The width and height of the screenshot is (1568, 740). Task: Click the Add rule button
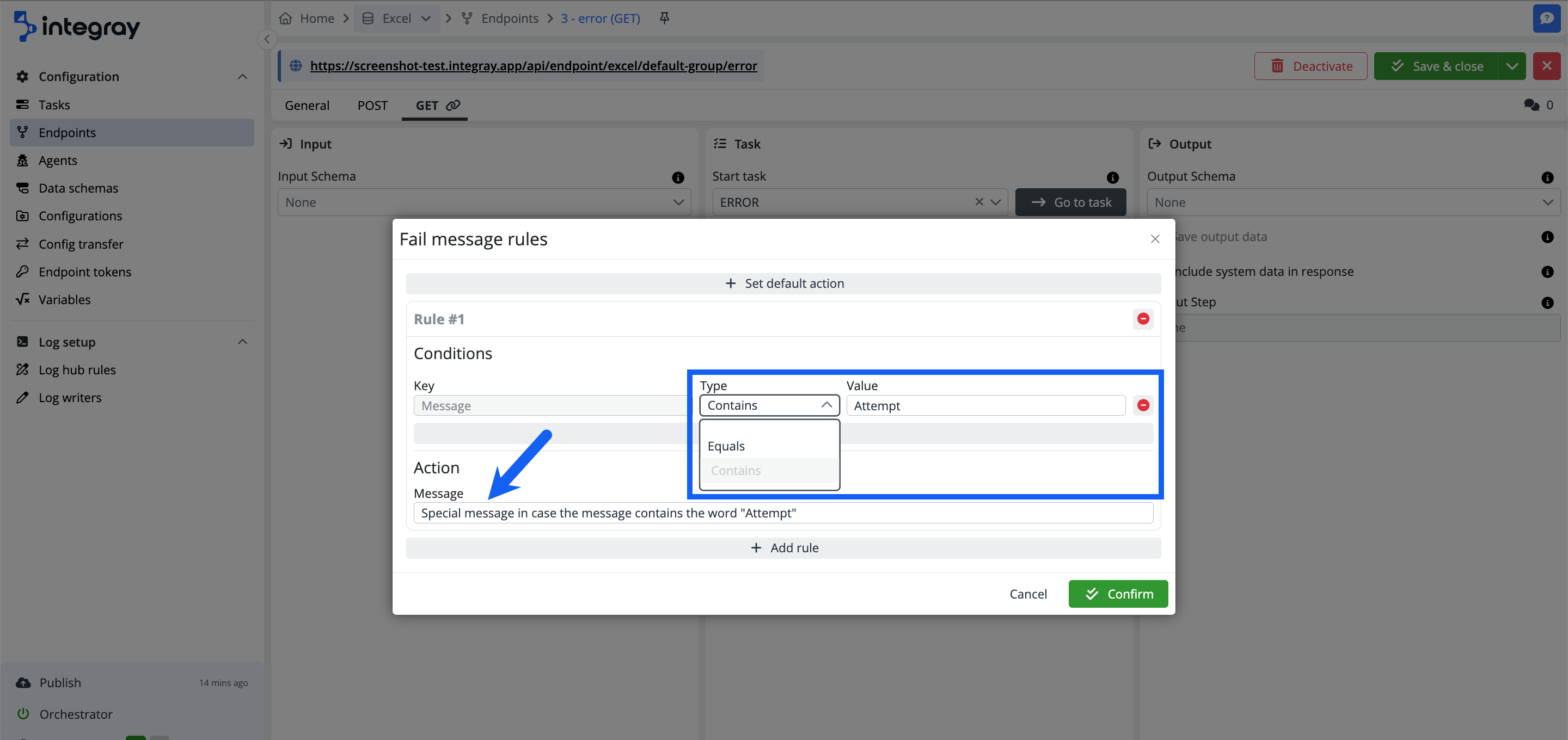click(x=783, y=548)
